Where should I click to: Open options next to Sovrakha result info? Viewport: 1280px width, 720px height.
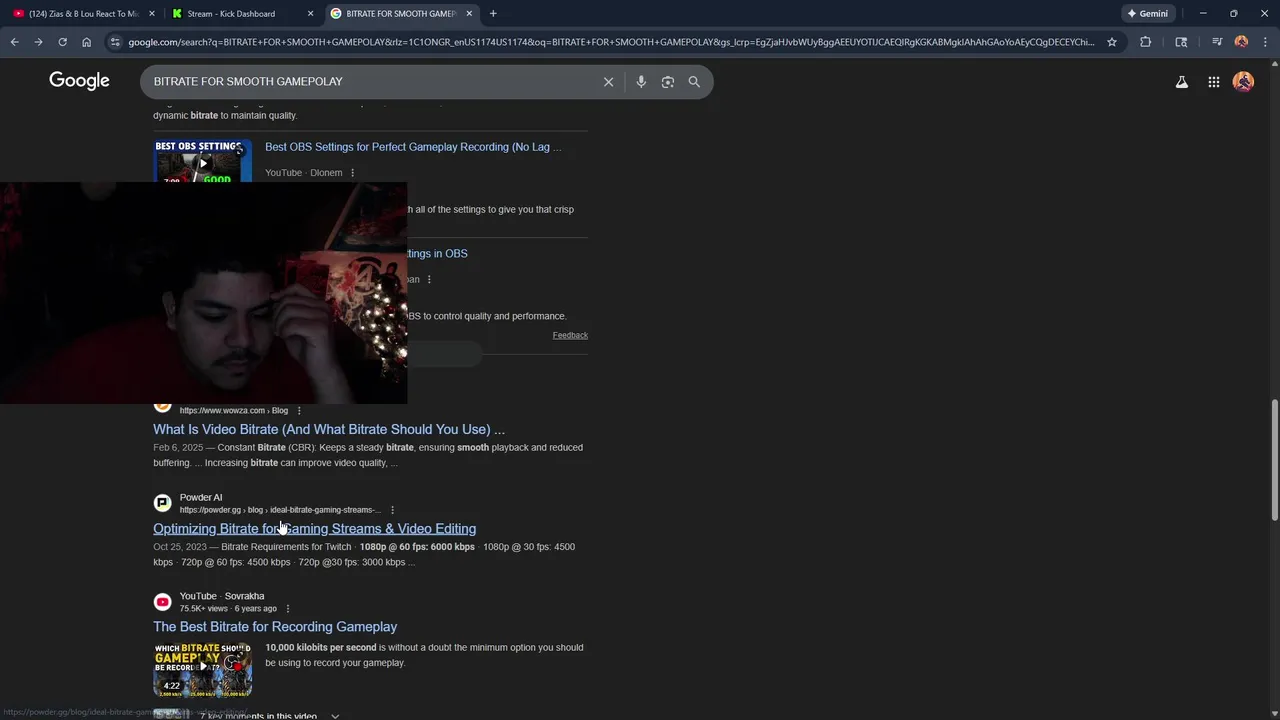point(287,609)
